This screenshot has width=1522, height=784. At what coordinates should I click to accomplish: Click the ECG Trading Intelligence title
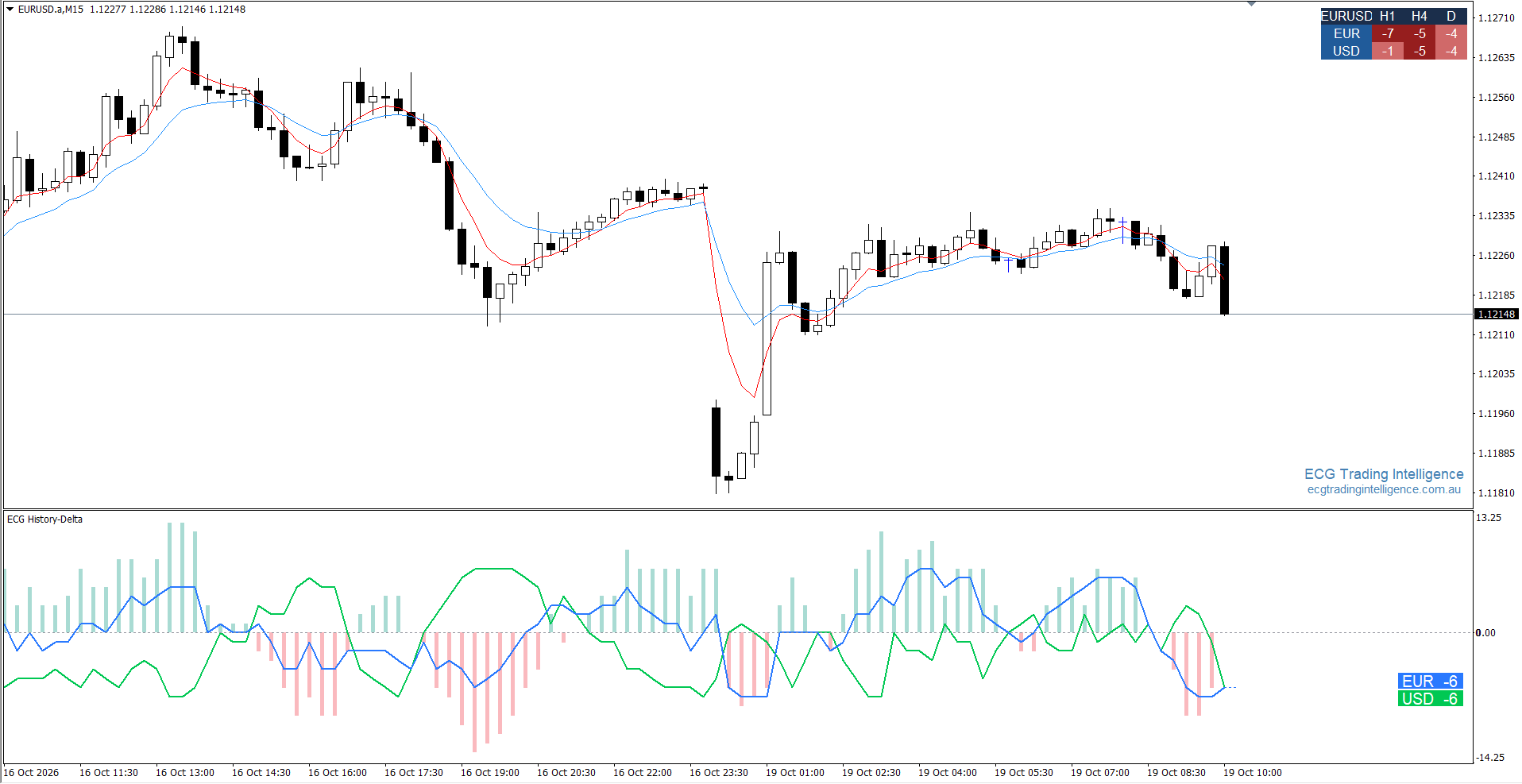point(1384,474)
